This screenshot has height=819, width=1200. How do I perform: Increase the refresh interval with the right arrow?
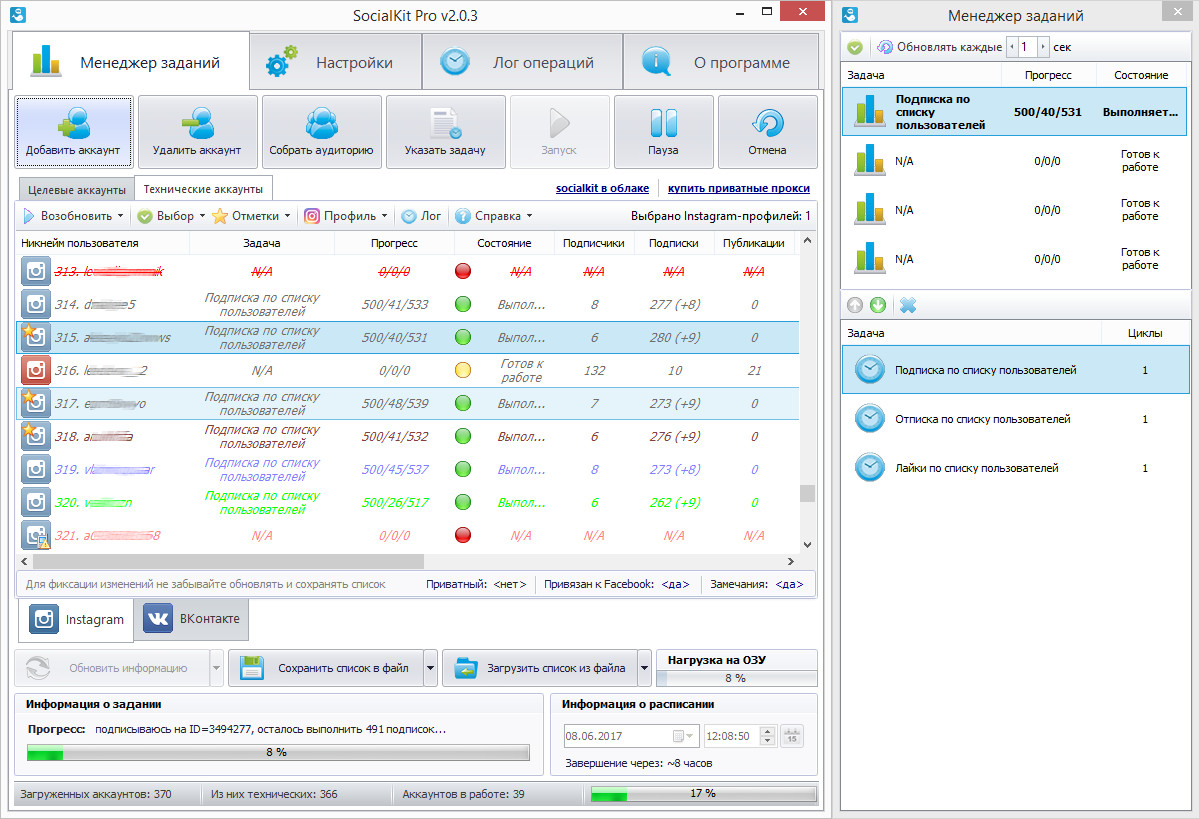click(1042, 47)
